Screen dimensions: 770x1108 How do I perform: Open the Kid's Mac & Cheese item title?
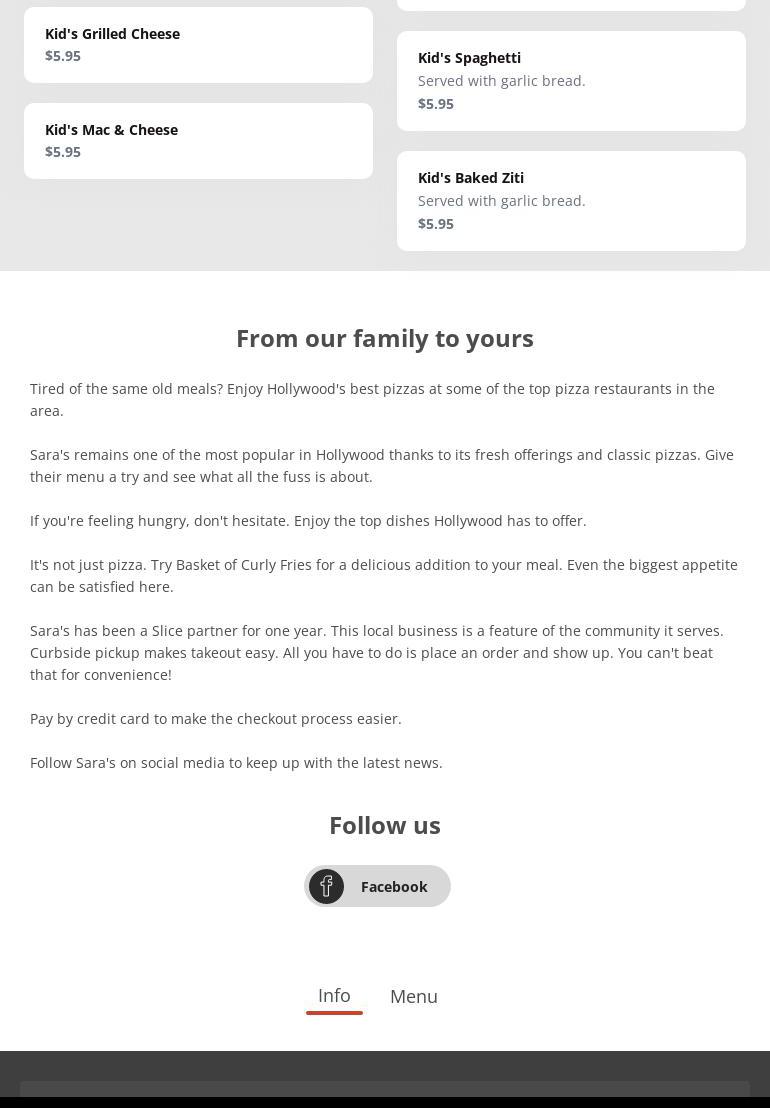111,130
